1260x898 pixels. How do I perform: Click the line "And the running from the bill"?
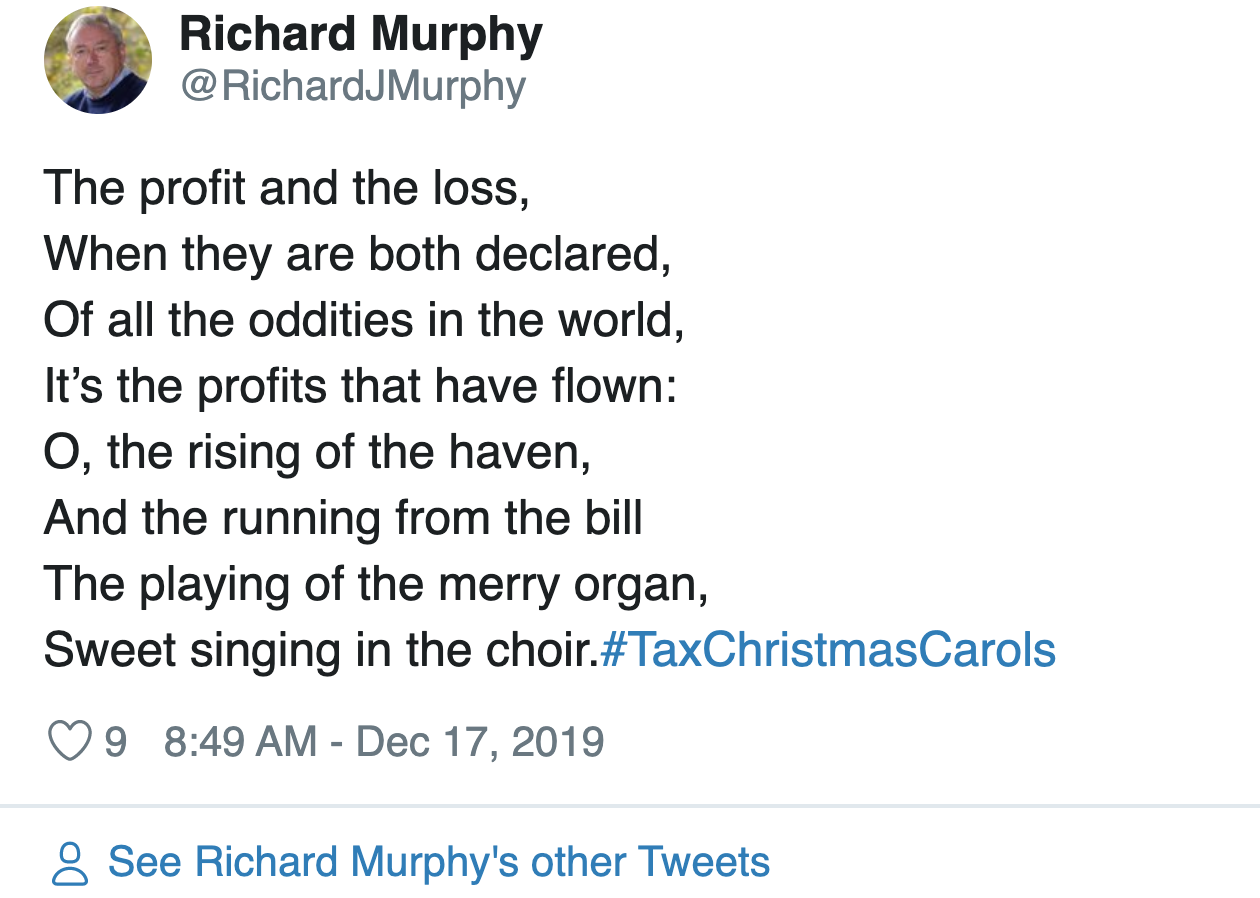point(343,518)
